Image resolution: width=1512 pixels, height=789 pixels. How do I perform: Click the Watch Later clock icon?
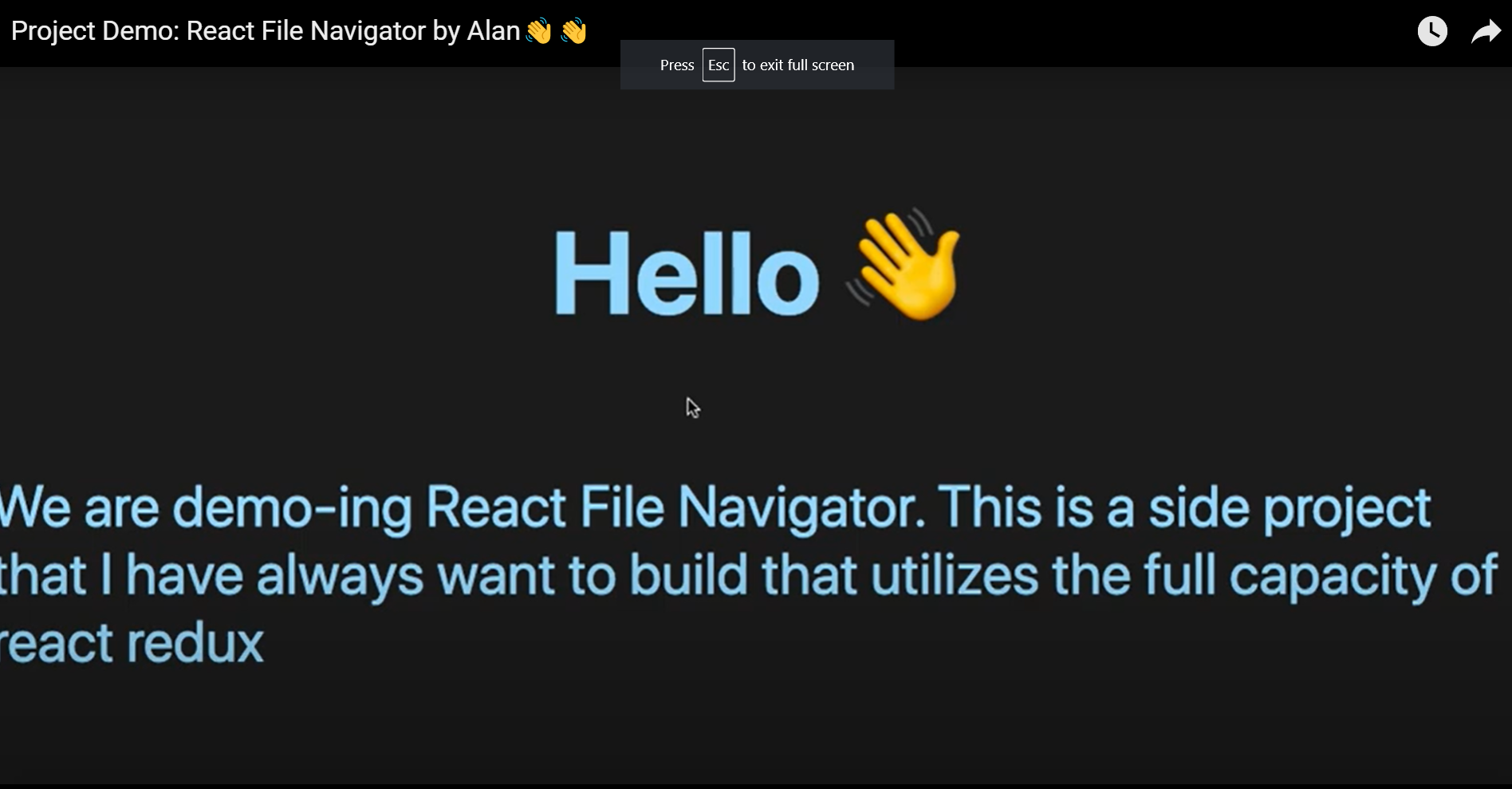point(1432,31)
